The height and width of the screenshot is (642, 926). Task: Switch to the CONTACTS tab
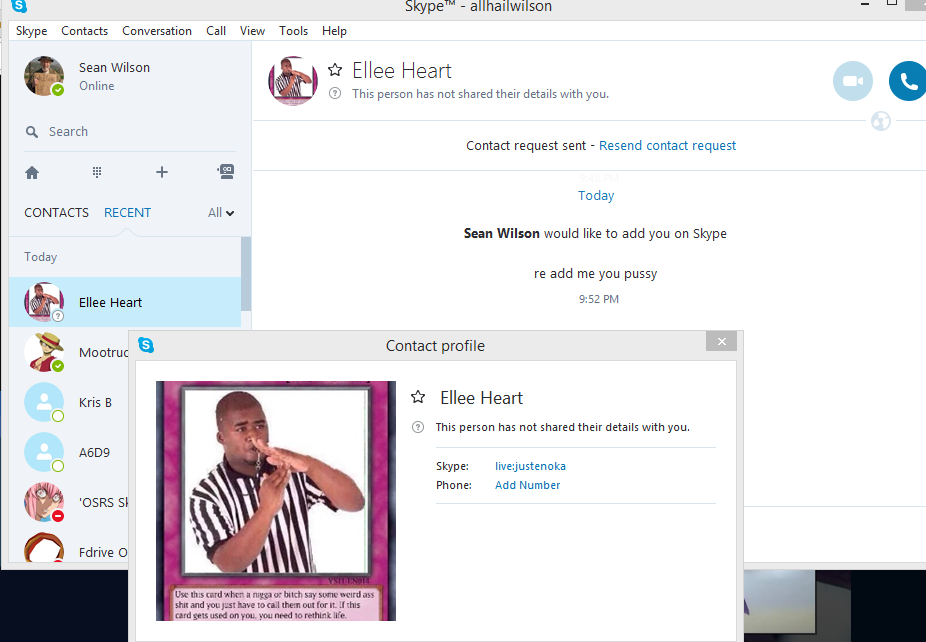tap(56, 213)
